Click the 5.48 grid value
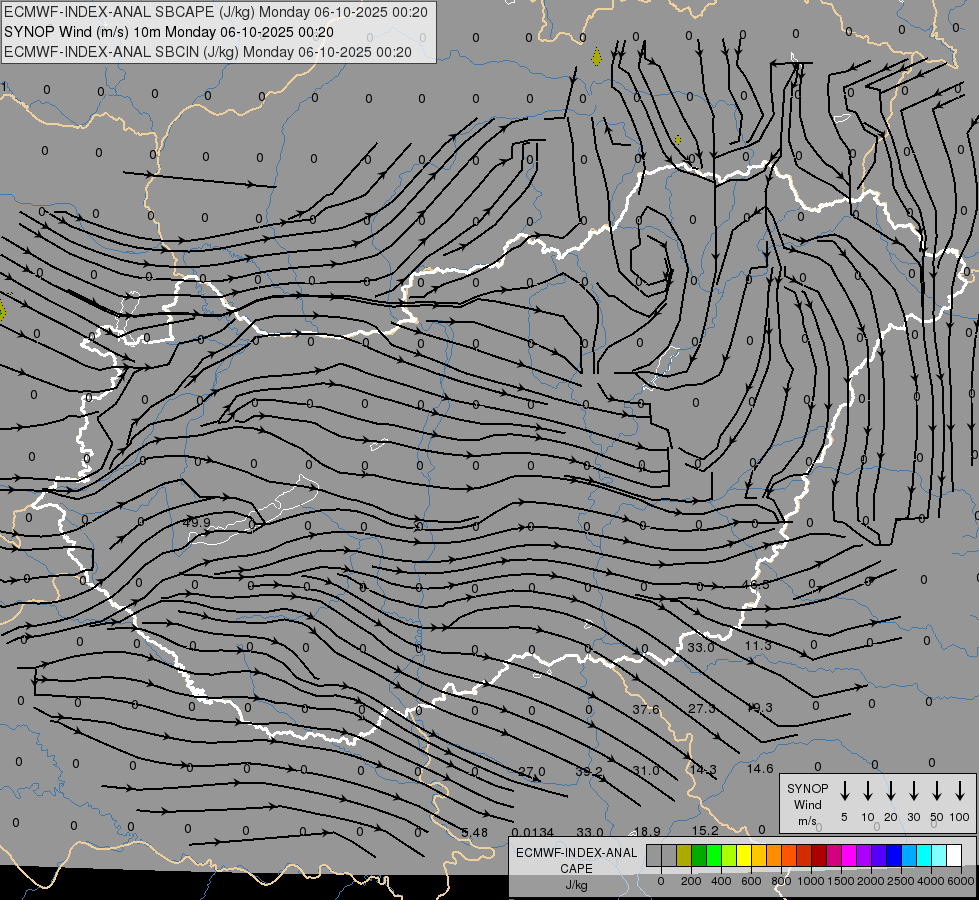979x900 pixels. [x=475, y=833]
